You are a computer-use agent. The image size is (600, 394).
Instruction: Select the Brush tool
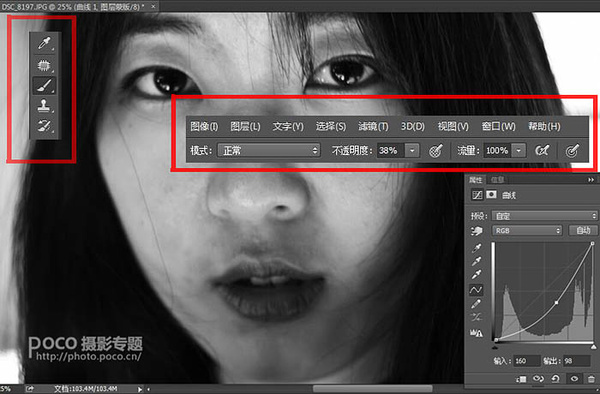[x=44, y=86]
